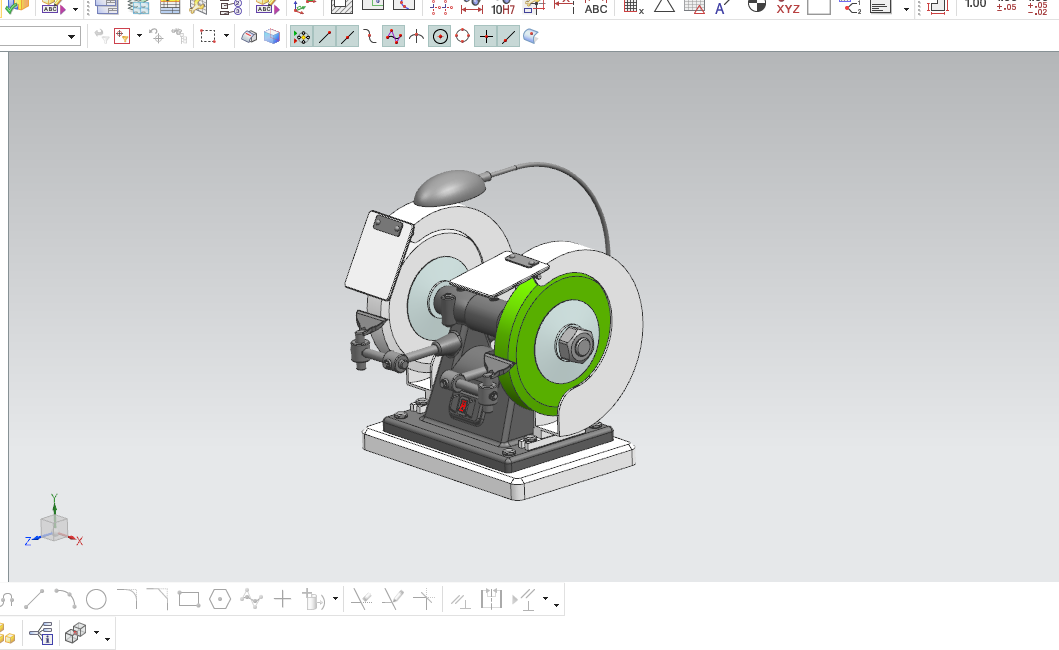Expand the sketch constraints dropdown arrow
Screen dimensions: 1059x650
(x=546, y=599)
